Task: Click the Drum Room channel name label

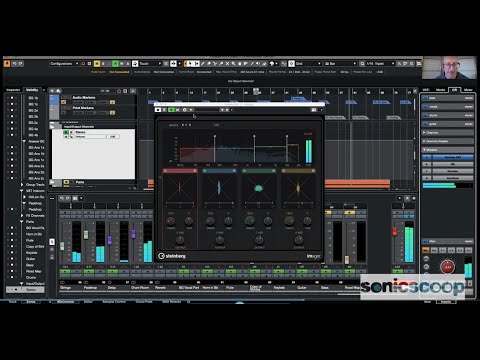Action: [x=140, y=287]
